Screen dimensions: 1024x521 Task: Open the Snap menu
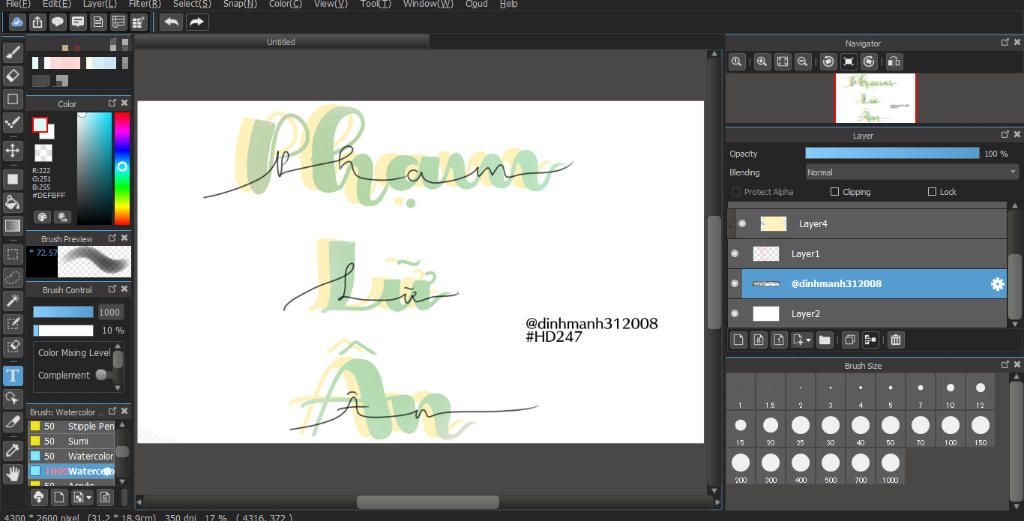[x=240, y=4]
